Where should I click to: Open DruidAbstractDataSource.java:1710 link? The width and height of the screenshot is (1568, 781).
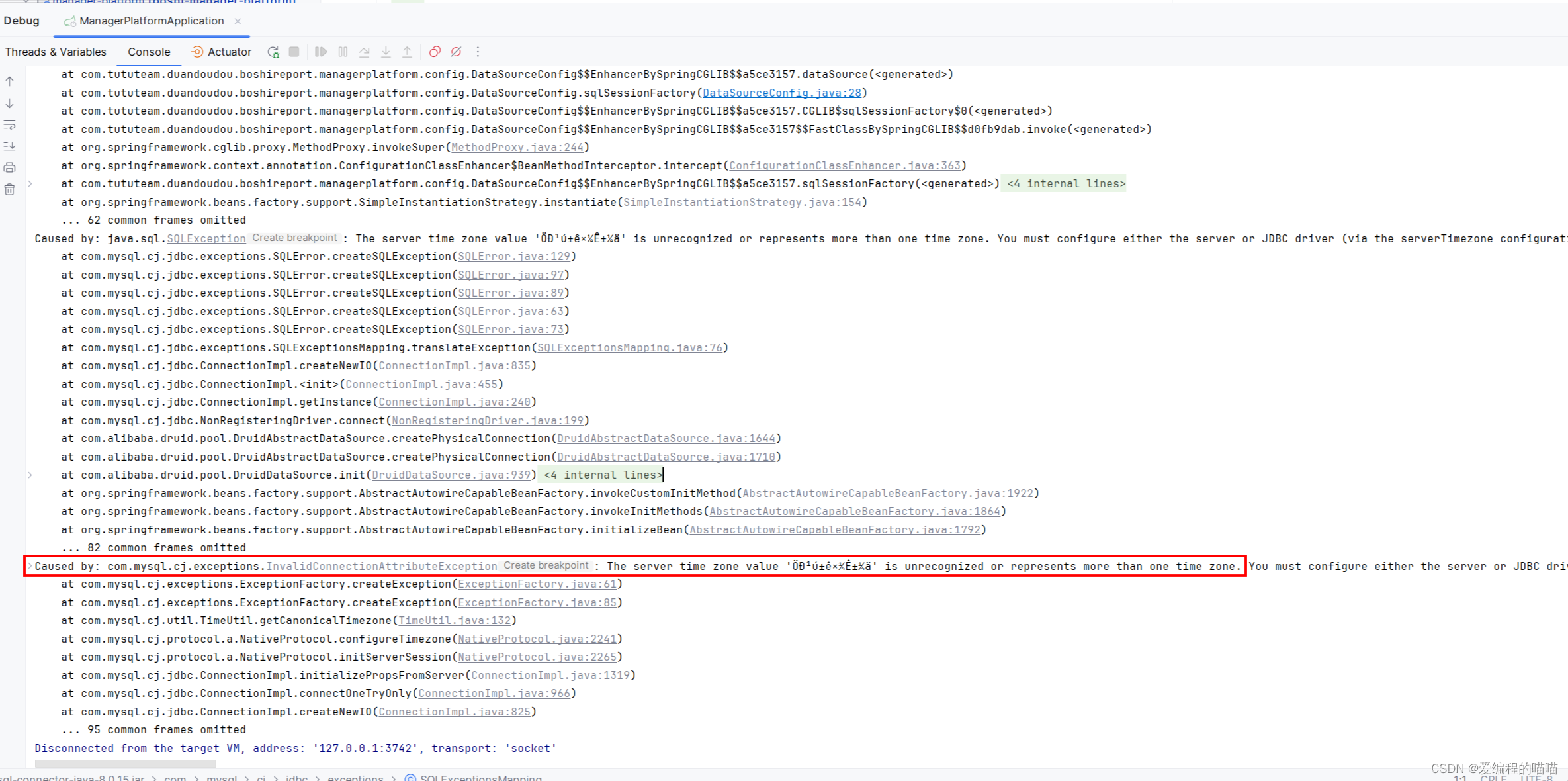coord(666,457)
